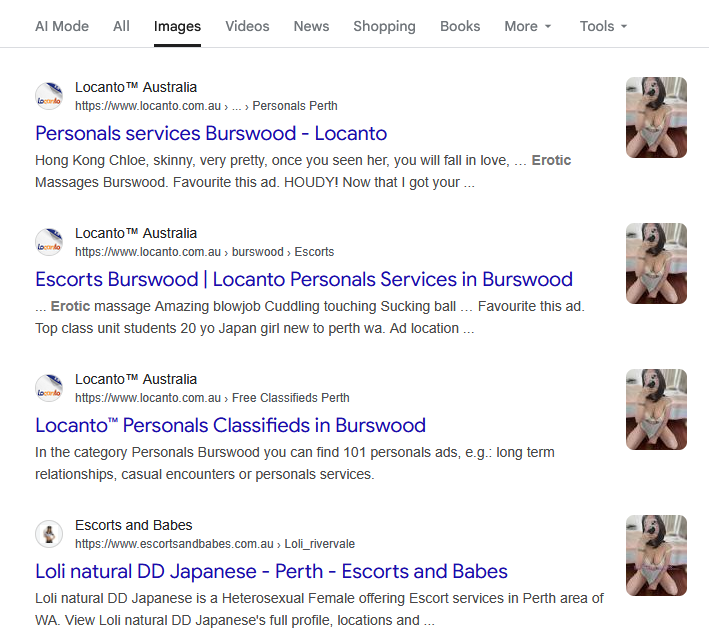
Task: Click the Escorts and Babes site favicon
Action: click(49, 534)
